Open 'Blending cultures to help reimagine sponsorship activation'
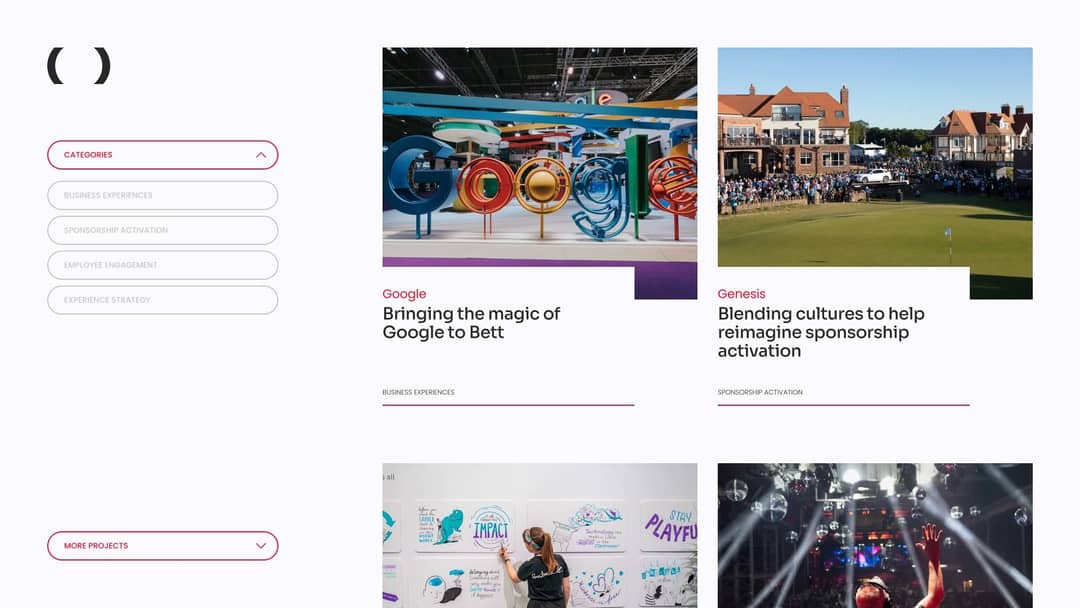The width and height of the screenshot is (1080, 608). (820, 332)
